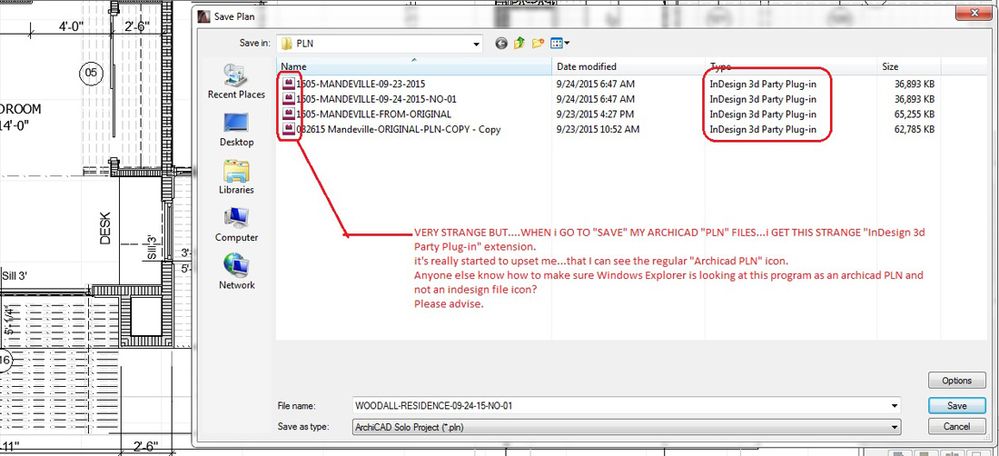Select file name MANDEVILLE-09-23-2015

361,83
